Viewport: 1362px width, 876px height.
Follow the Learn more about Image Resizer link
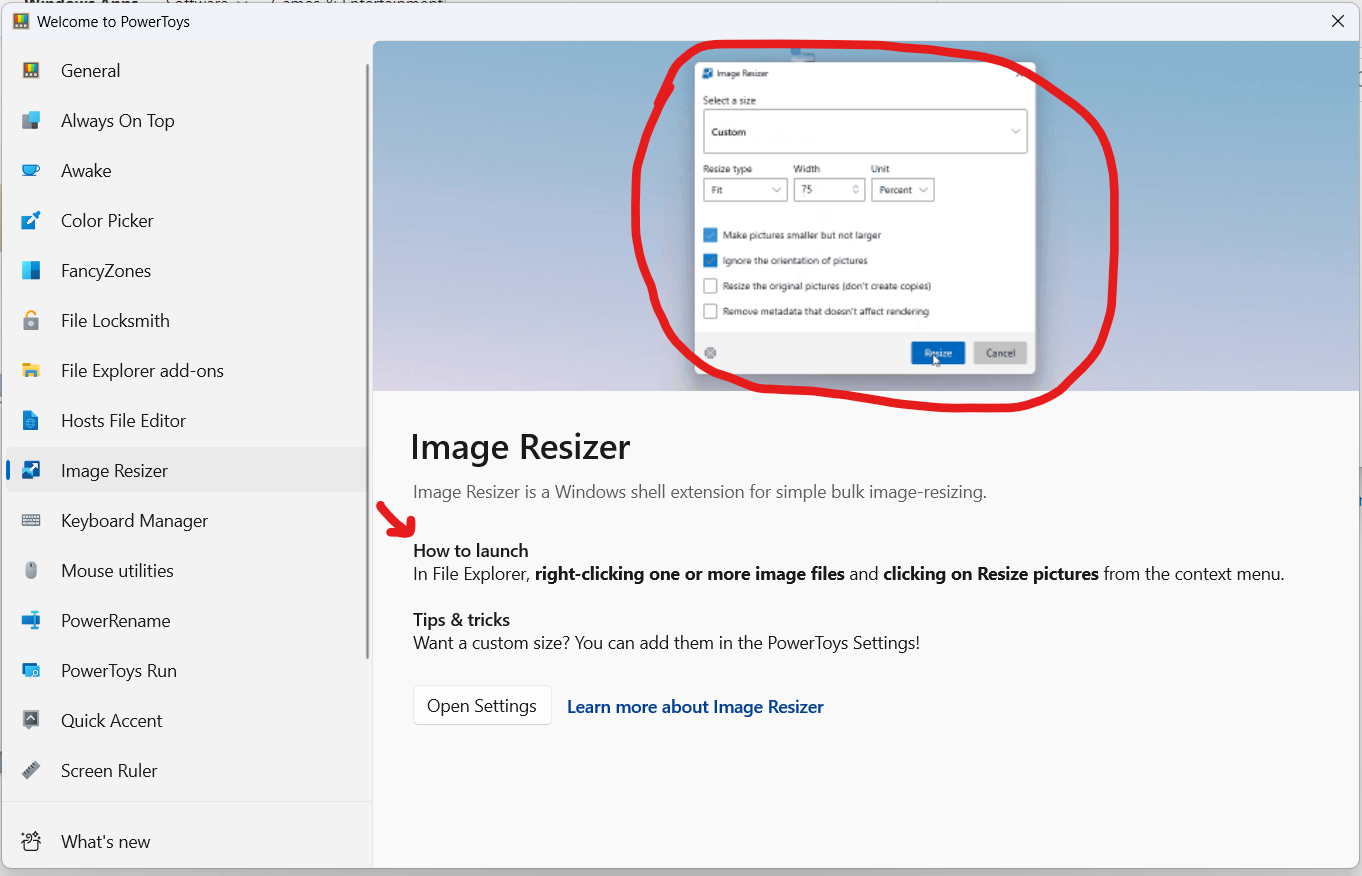pos(695,707)
